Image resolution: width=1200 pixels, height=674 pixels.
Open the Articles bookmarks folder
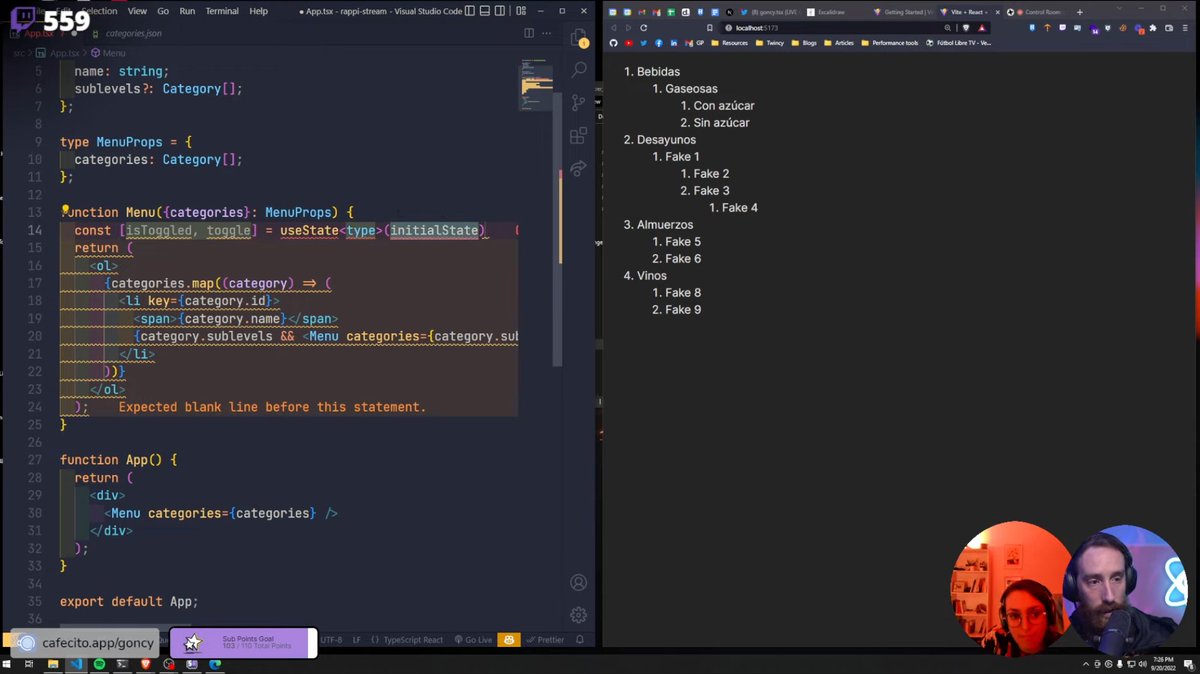click(838, 43)
